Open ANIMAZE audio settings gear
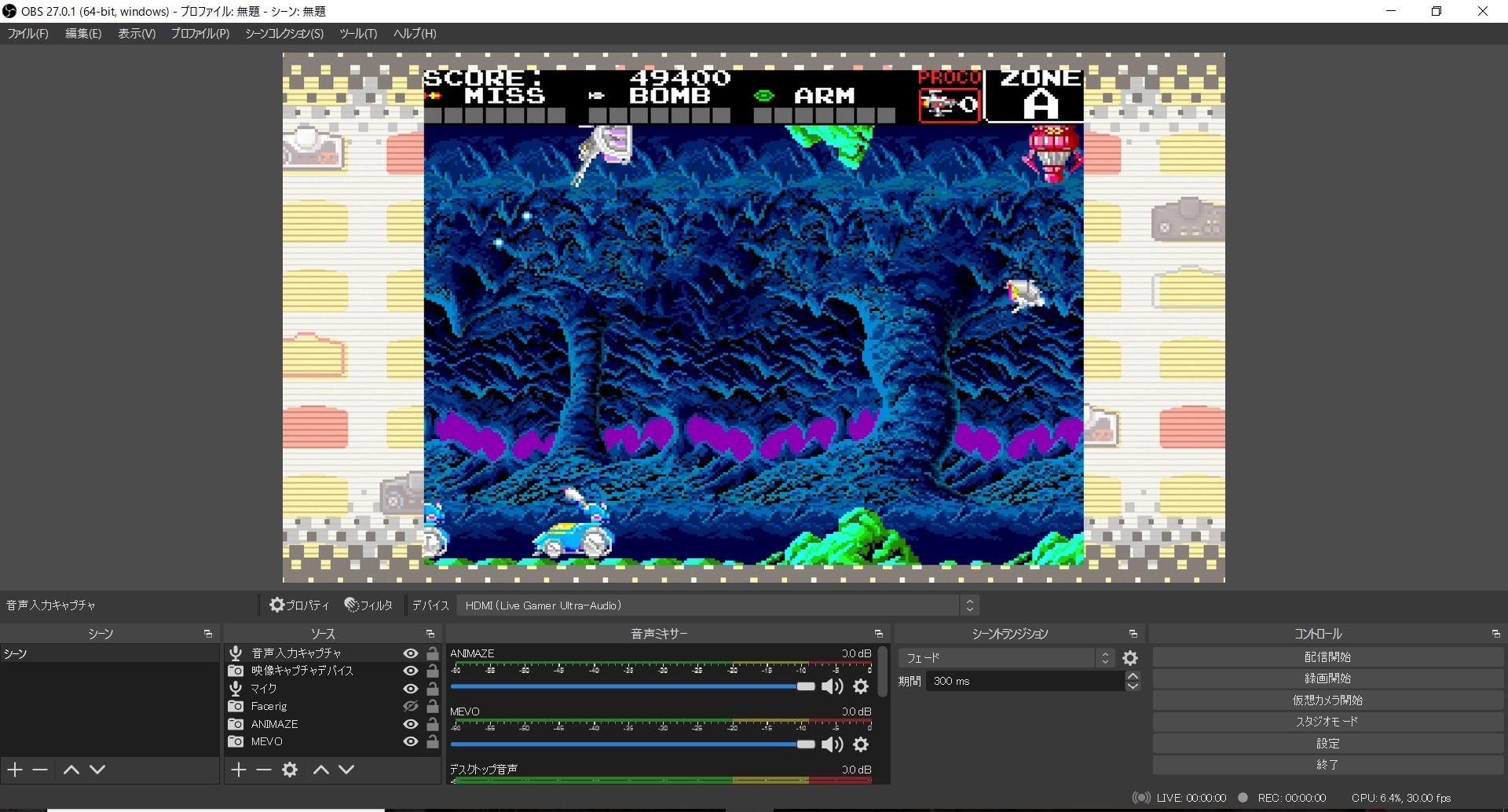Image resolution: width=1508 pixels, height=812 pixels. (x=862, y=686)
